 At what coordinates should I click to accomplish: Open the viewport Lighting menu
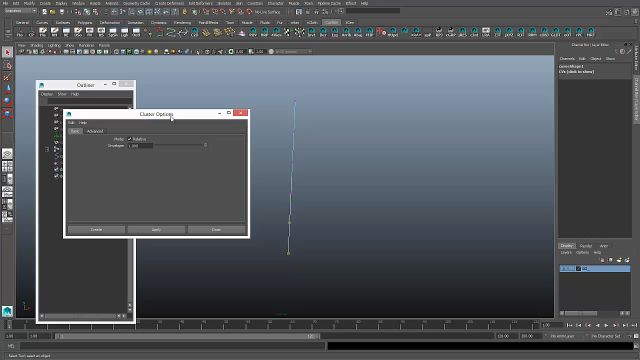pos(54,45)
